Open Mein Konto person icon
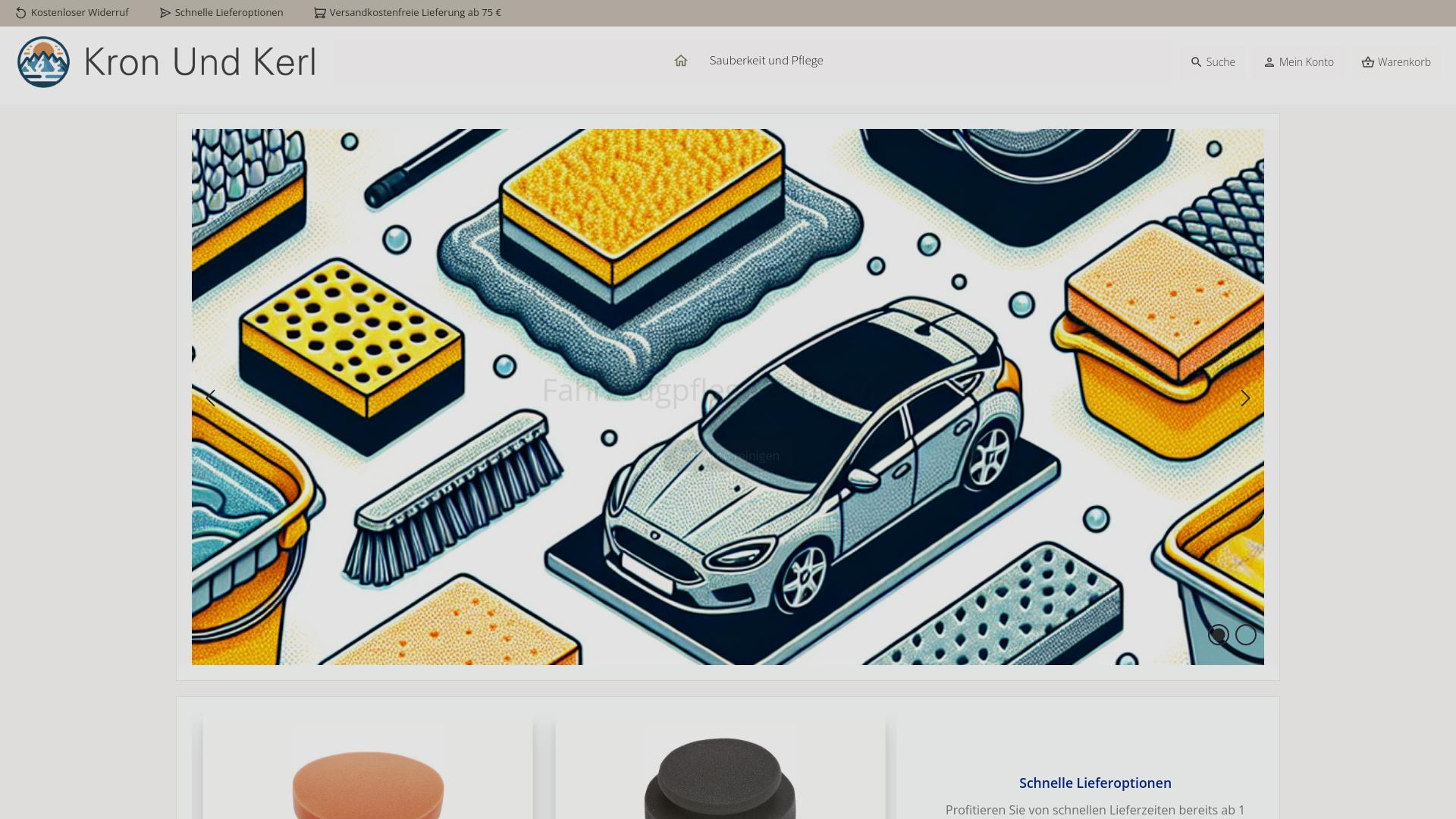Screen dimensions: 1456x819 click(x=1269, y=62)
